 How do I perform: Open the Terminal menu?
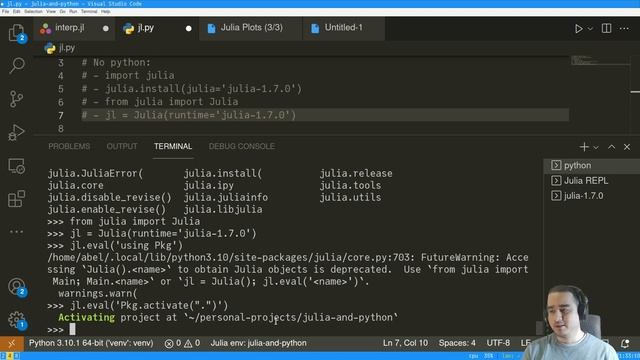(89, 12)
